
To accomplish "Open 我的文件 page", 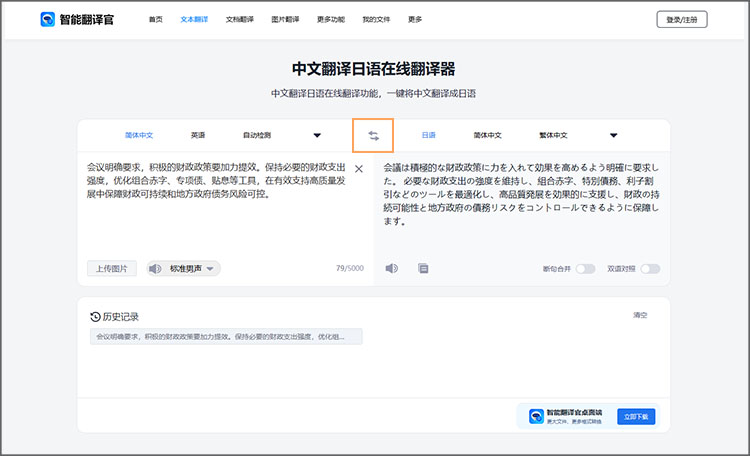I will click(376, 20).
